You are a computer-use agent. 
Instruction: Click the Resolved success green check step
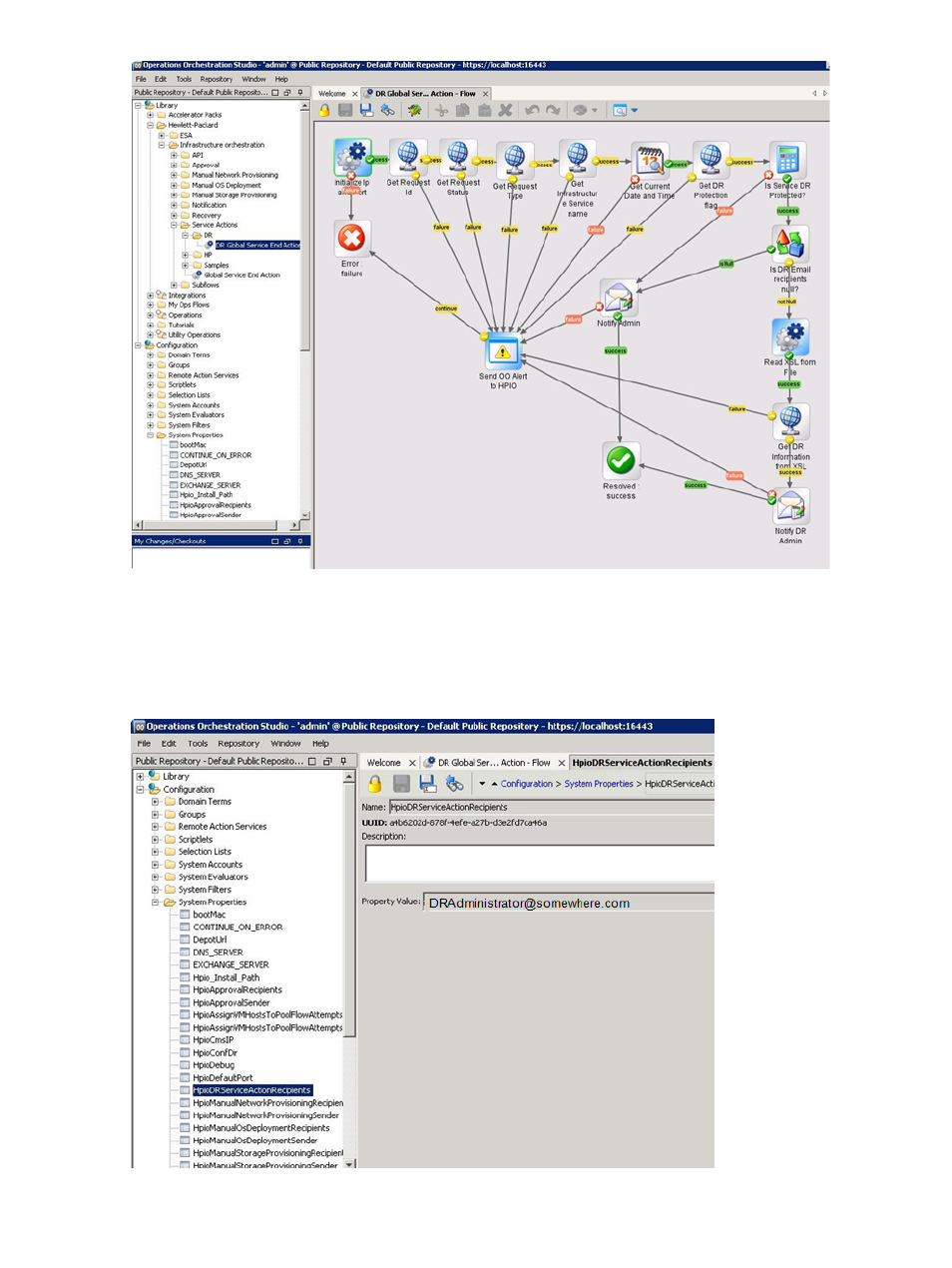[621, 461]
